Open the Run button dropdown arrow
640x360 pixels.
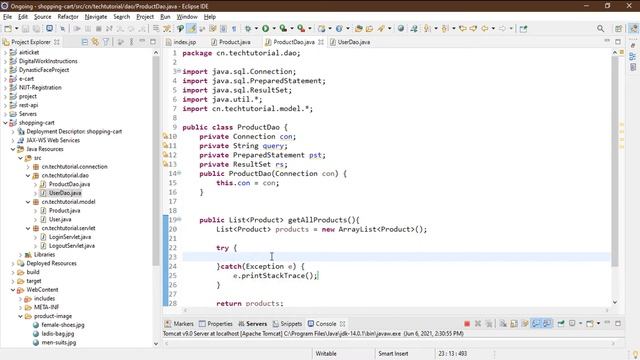[x=274, y=29]
